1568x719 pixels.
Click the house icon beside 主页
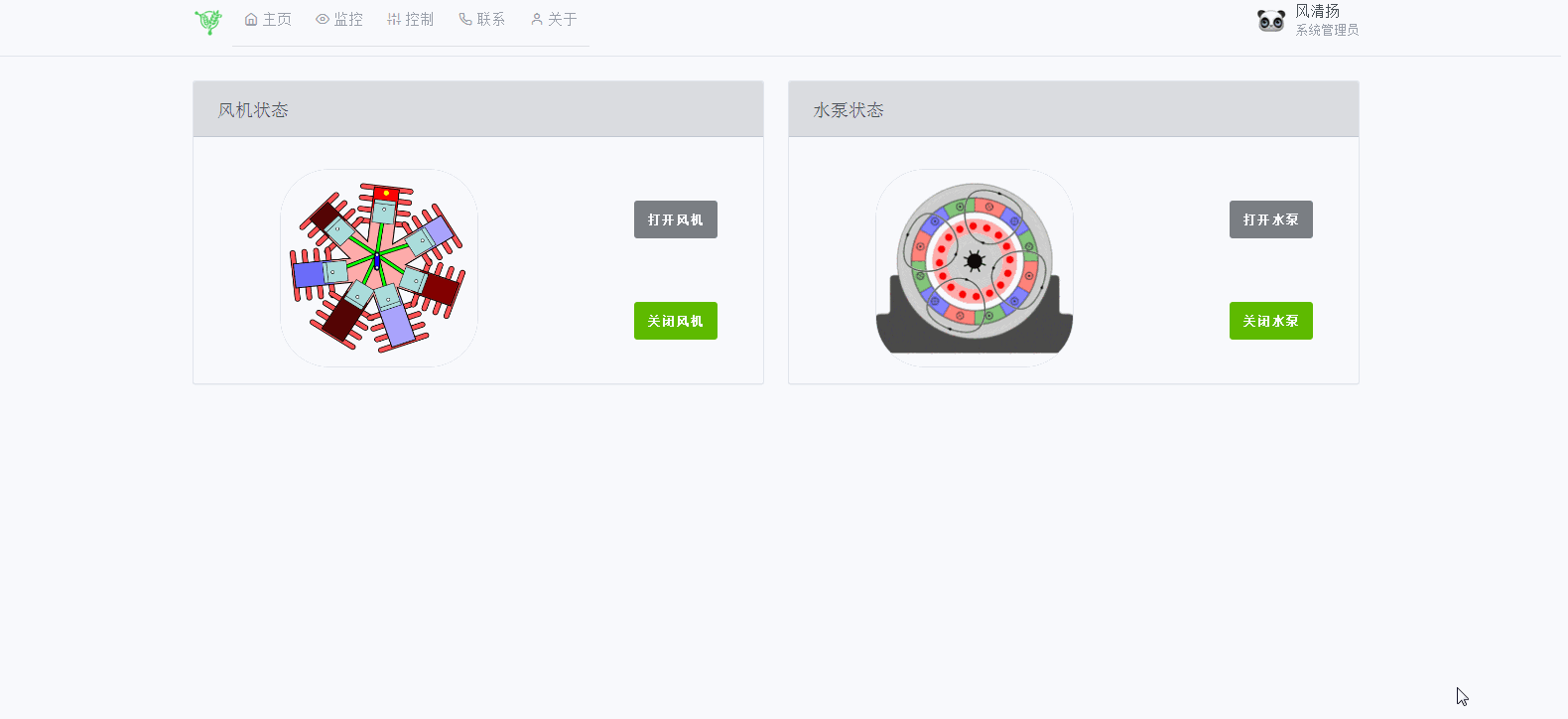point(251,19)
